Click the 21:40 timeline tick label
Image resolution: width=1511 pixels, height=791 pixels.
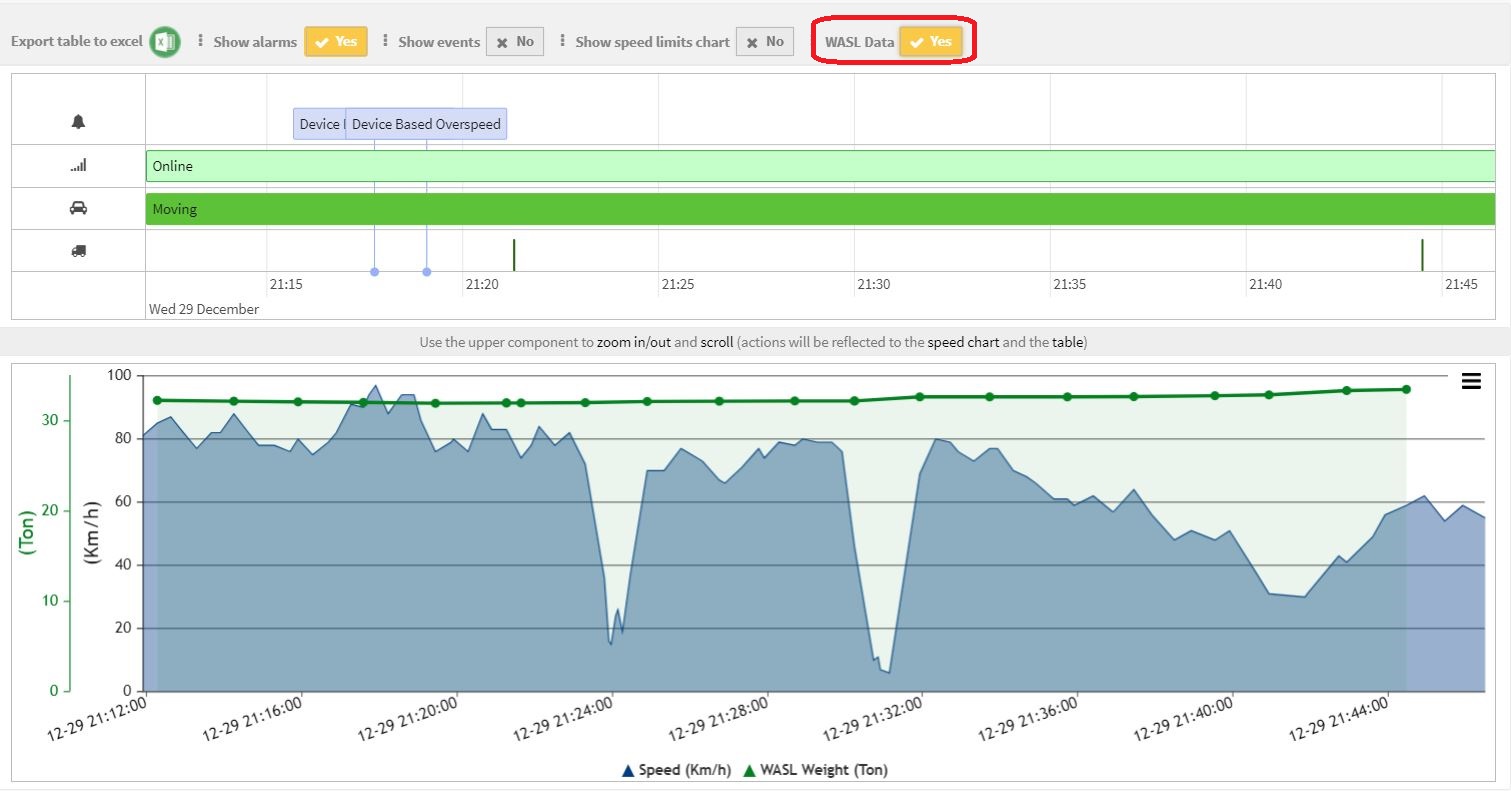(1265, 285)
